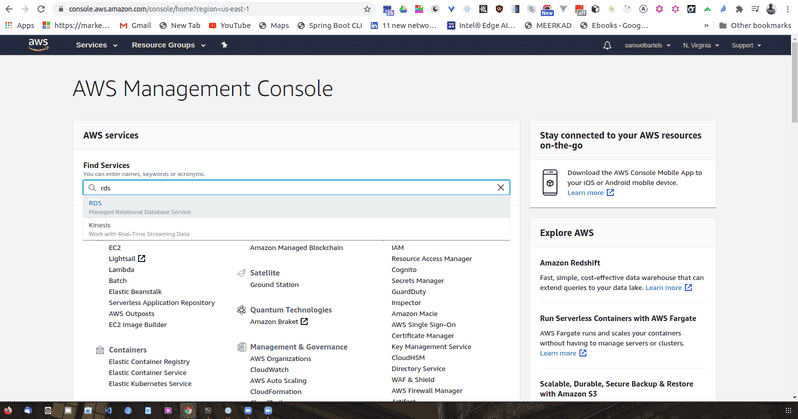Click the mobile phone app icon
Image resolution: width=798 pixels, height=419 pixels.
pyautogui.click(x=550, y=182)
